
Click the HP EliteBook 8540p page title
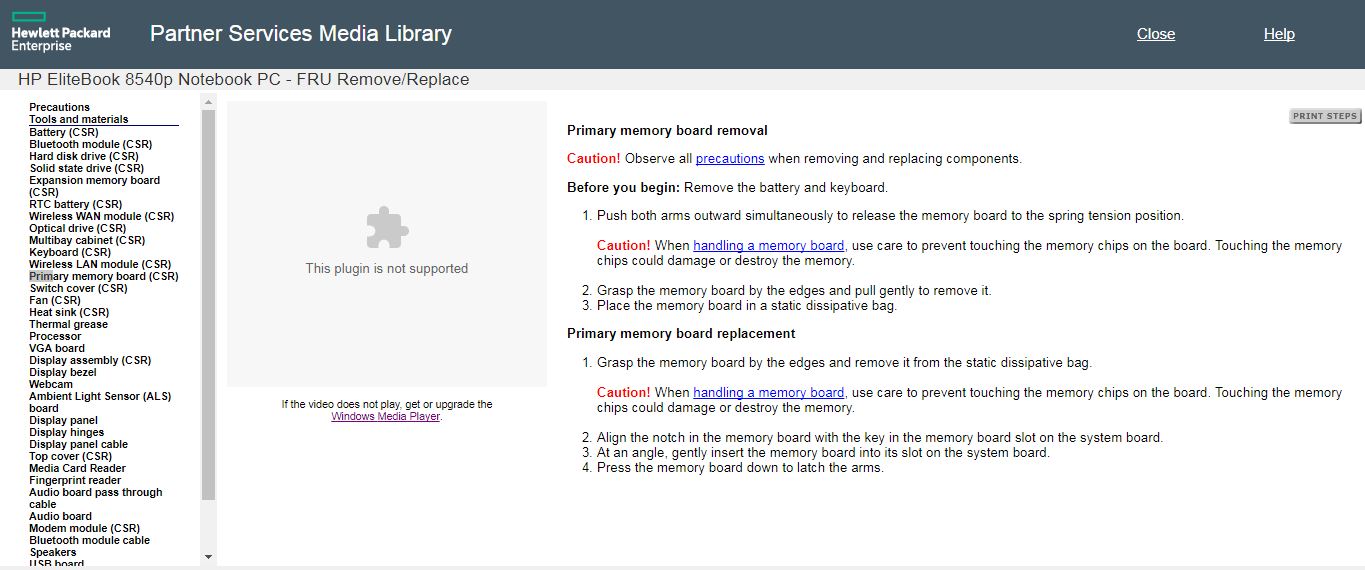point(243,80)
